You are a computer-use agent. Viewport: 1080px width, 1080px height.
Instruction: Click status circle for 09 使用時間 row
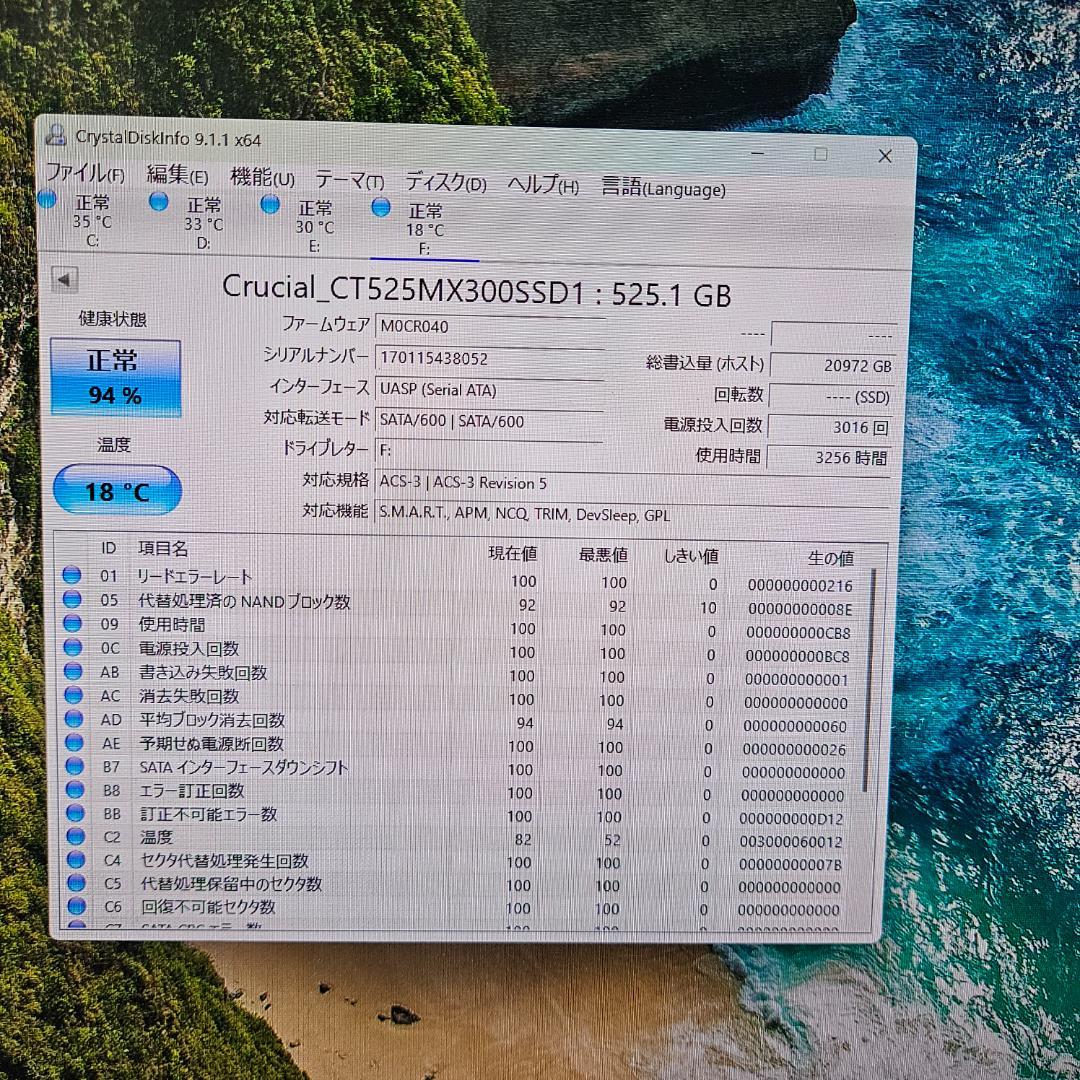72,623
